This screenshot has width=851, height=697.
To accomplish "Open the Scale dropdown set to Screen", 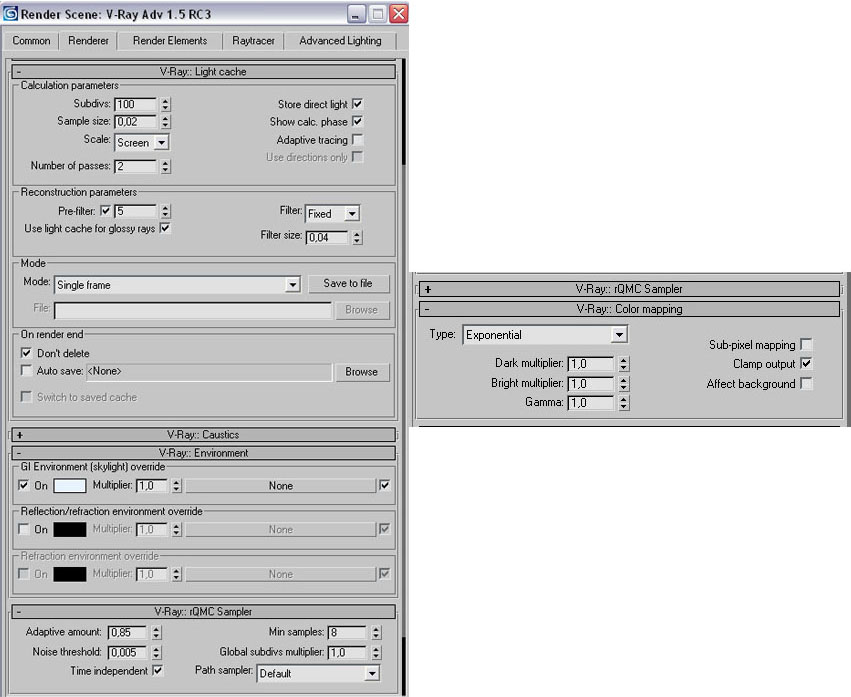I will pos(142,142).
